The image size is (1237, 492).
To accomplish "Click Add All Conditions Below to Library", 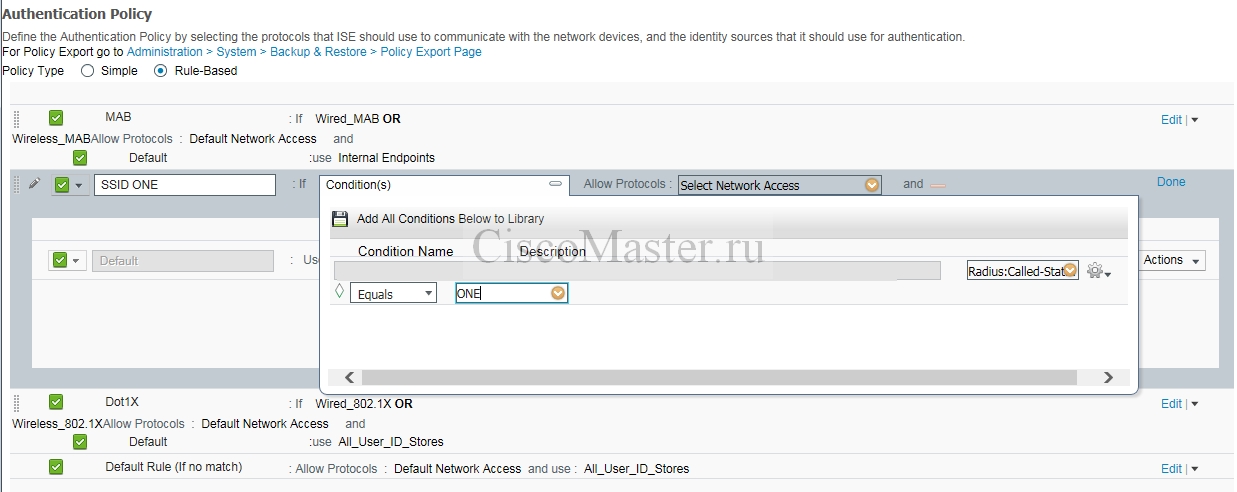I will point(451,218).
